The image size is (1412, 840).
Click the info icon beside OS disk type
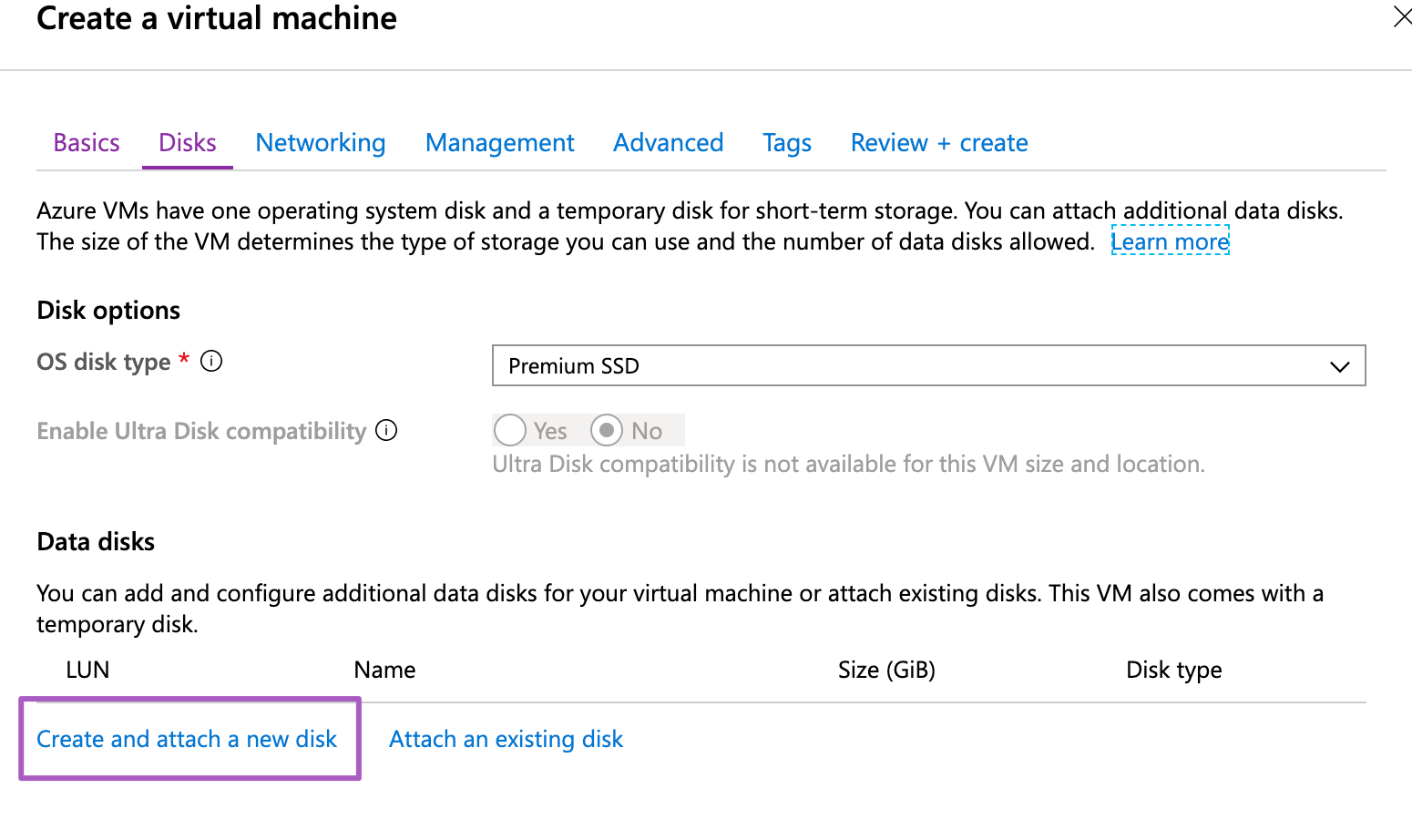[211, 362]
